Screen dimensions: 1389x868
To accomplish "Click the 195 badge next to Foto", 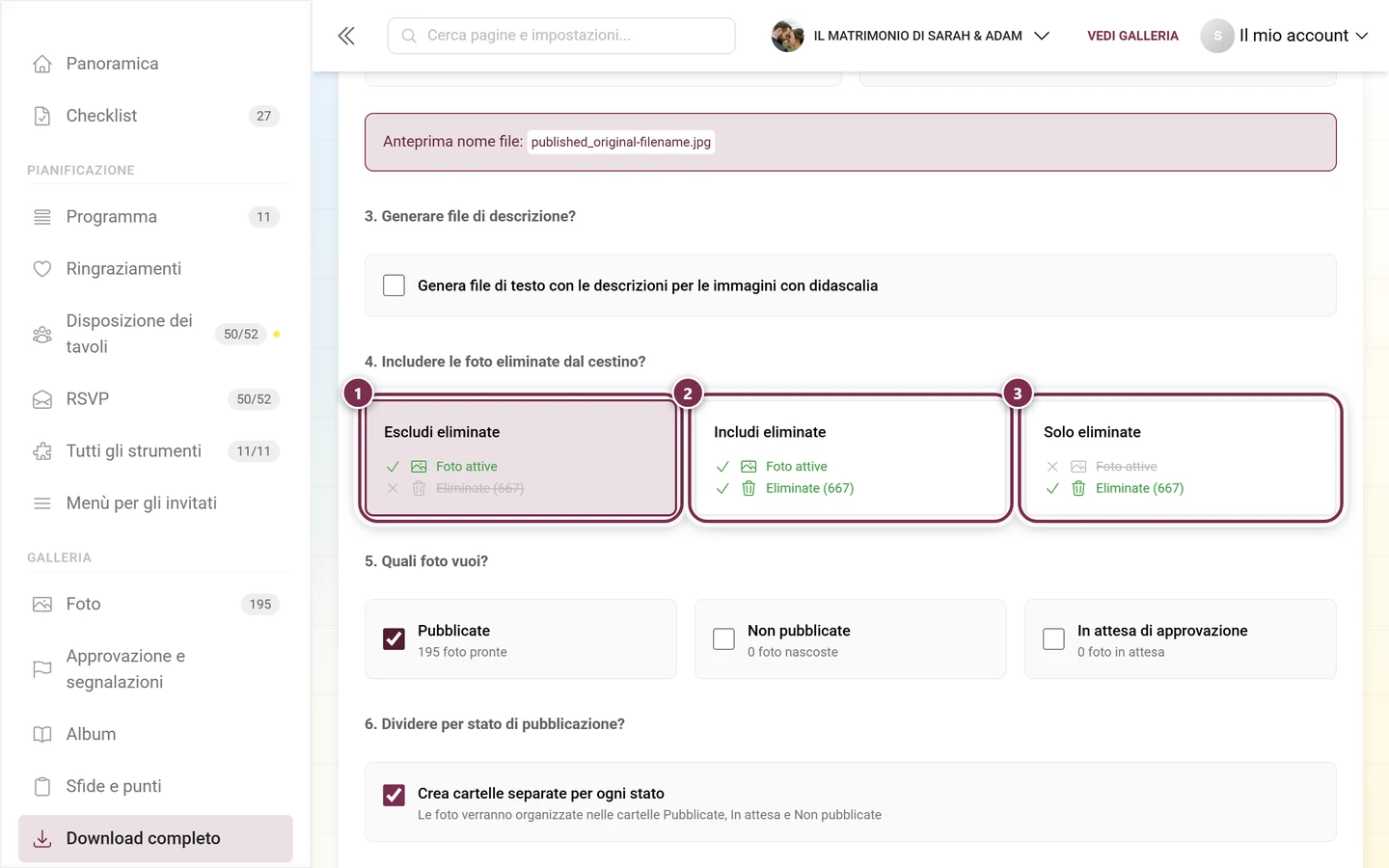I will (x=260, y=605).
